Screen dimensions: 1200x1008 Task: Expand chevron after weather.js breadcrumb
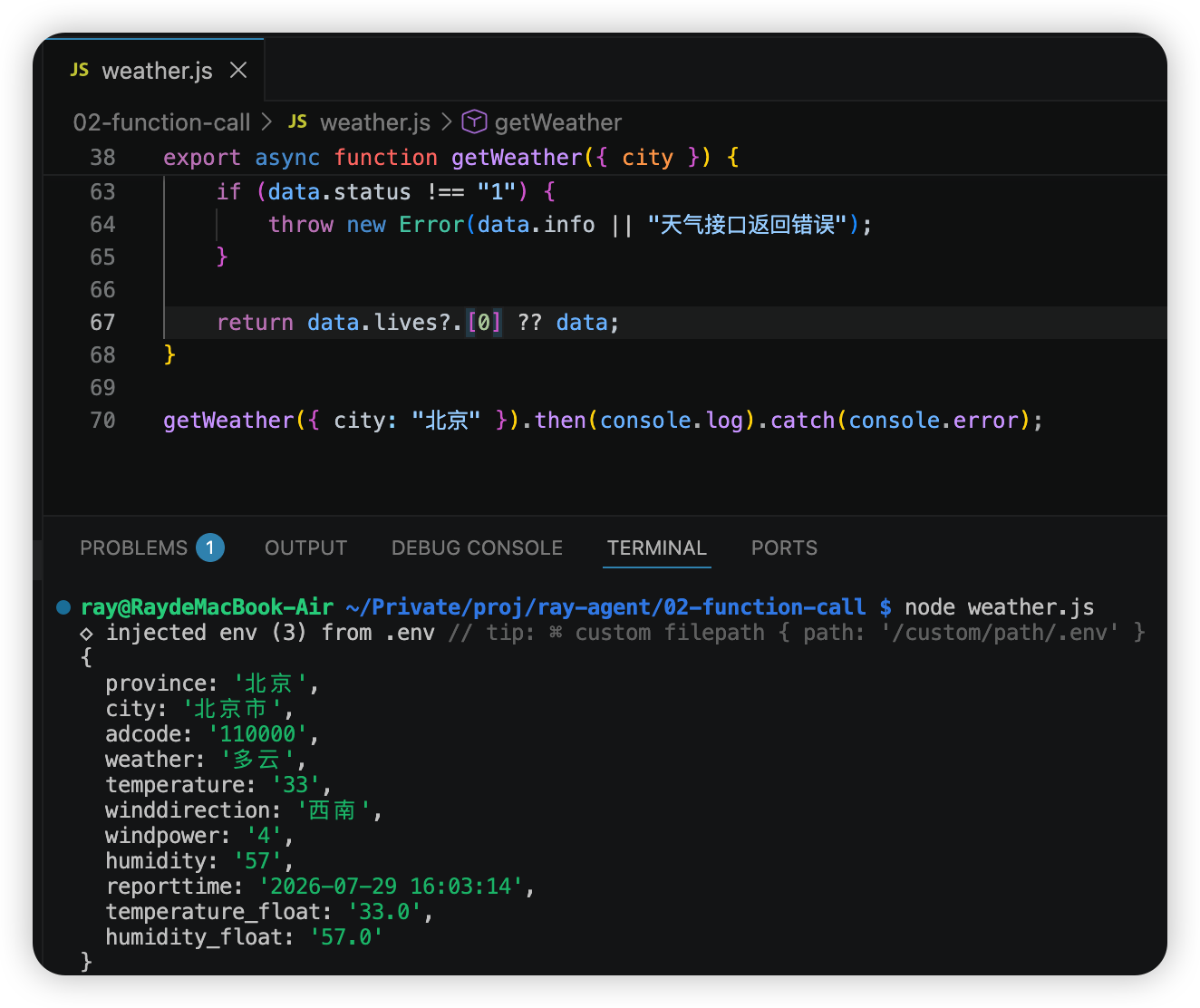(x=447, y=121)
